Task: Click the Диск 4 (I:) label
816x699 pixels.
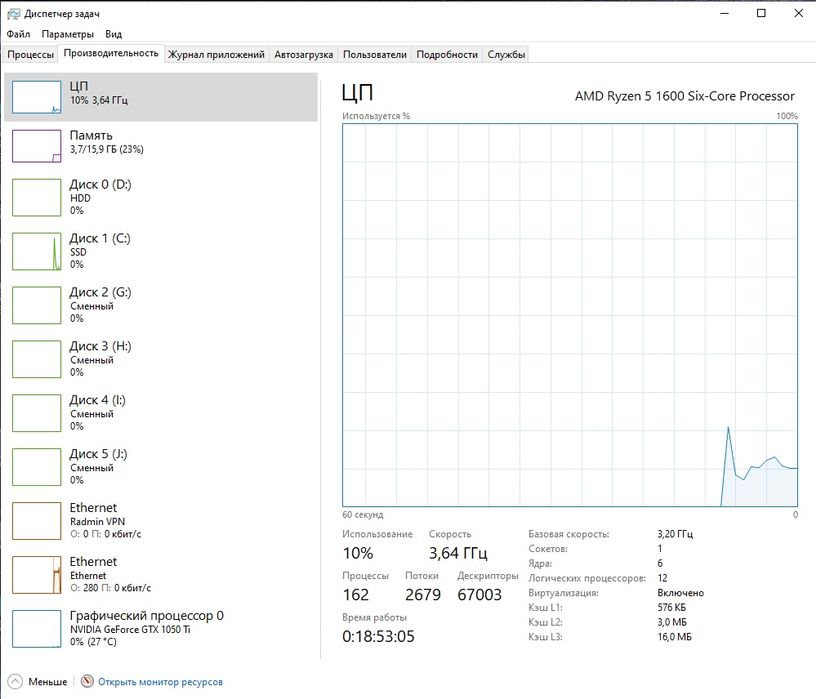Action: coord(98,400)
